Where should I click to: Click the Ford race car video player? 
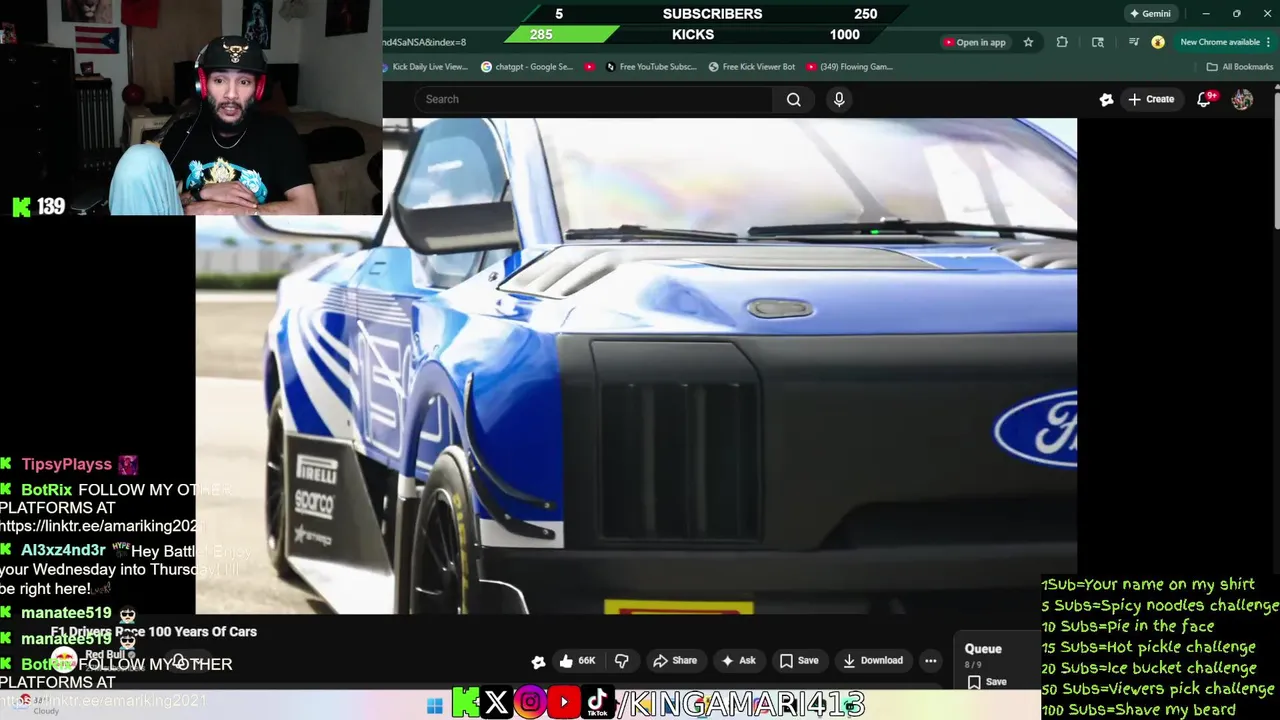(x=636, y=366)
